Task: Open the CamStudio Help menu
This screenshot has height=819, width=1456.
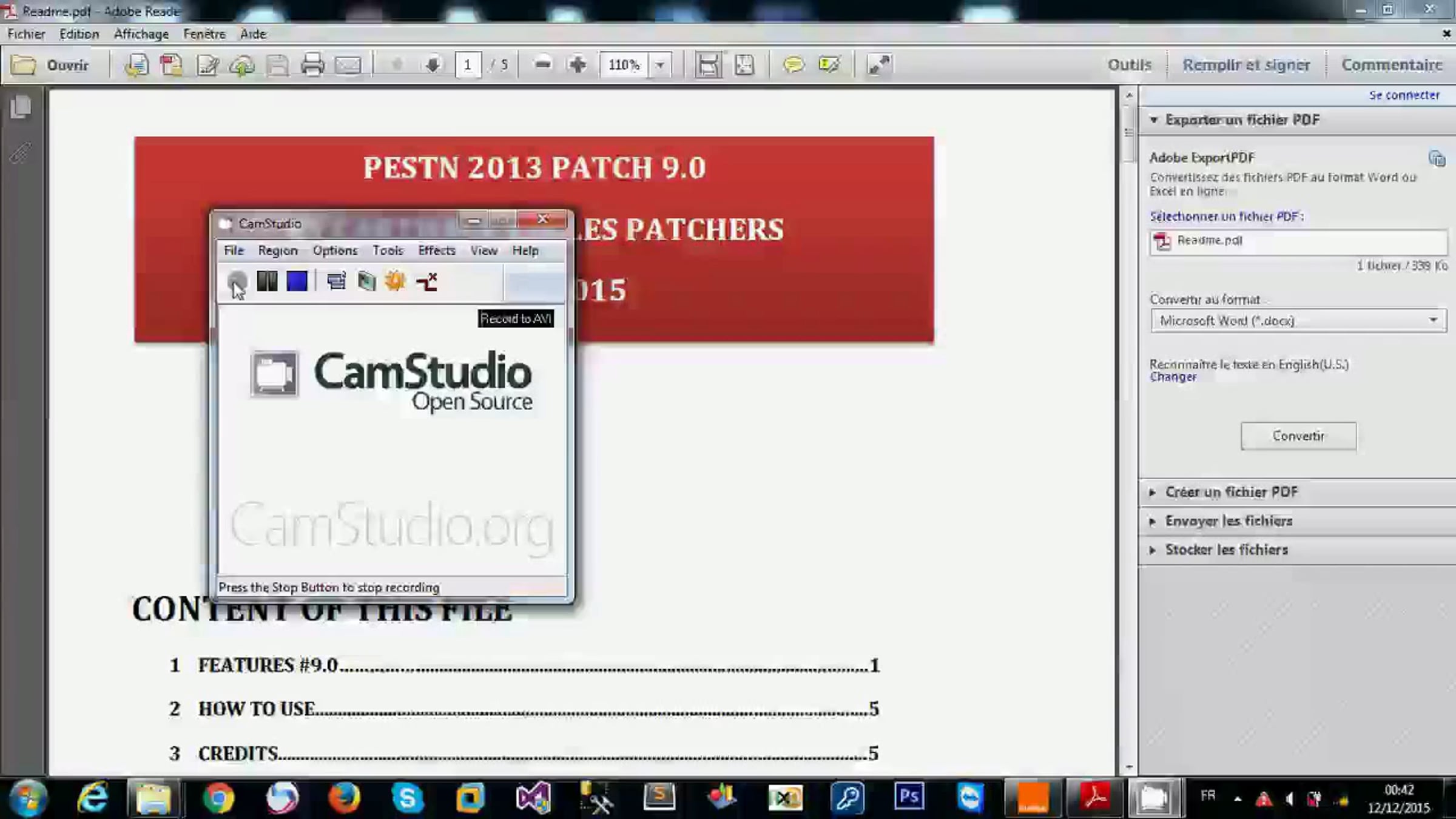Action: coord(525,251)
